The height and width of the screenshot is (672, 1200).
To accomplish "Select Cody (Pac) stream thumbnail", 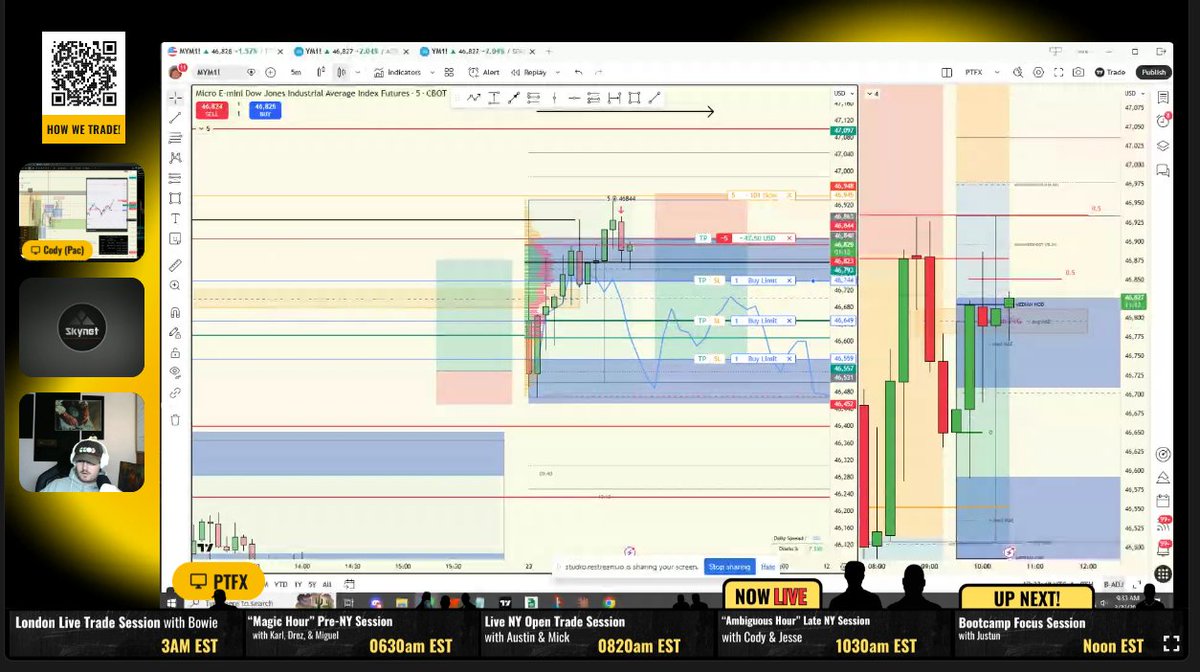I will (x=82, y=214).
